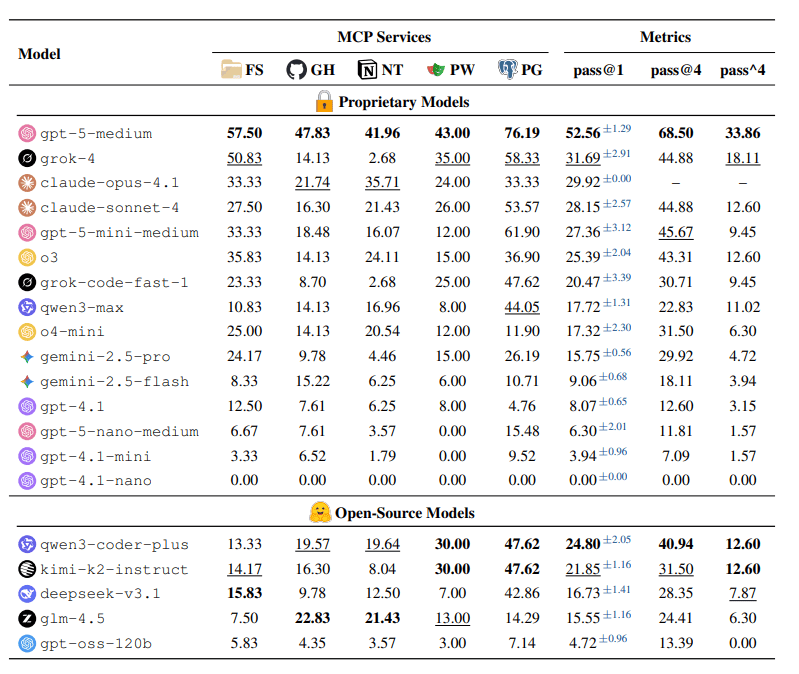This screenshot has width=799, height=674.
Task: Click the icon beside grok-code-fast-1
Action: pos(27,282)
